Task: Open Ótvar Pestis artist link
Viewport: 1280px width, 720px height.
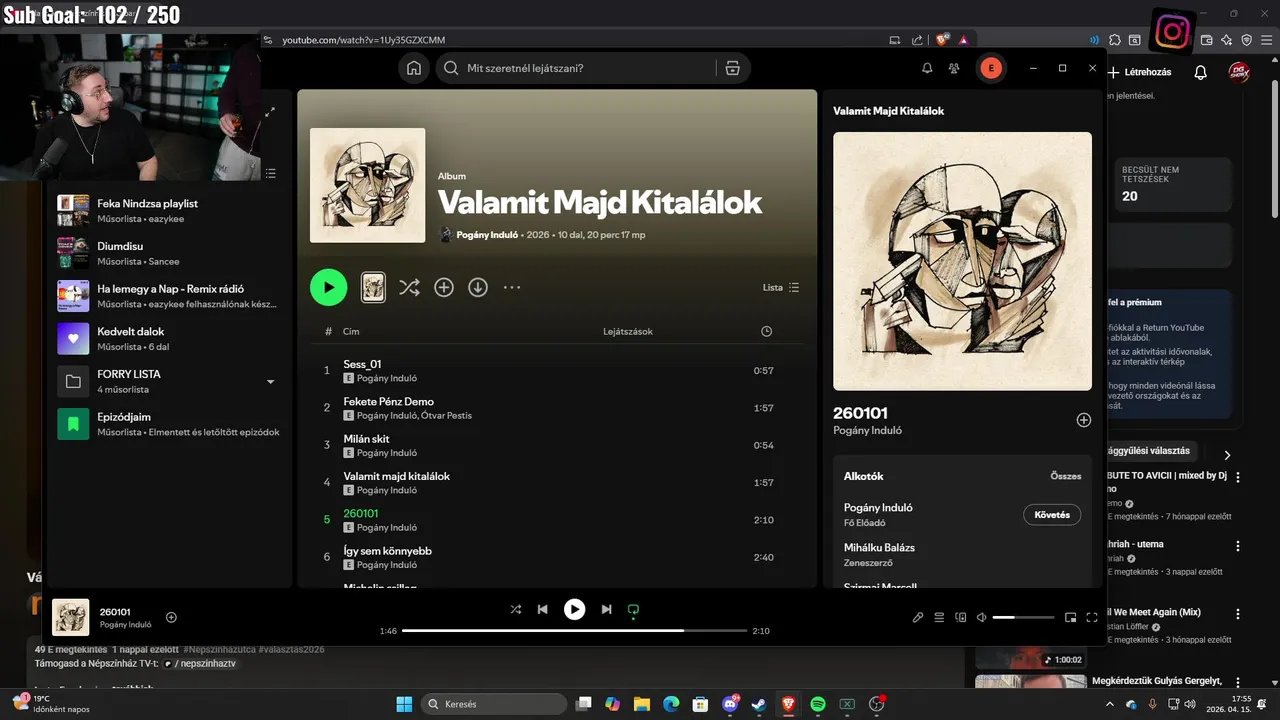Action: (446, 415)
